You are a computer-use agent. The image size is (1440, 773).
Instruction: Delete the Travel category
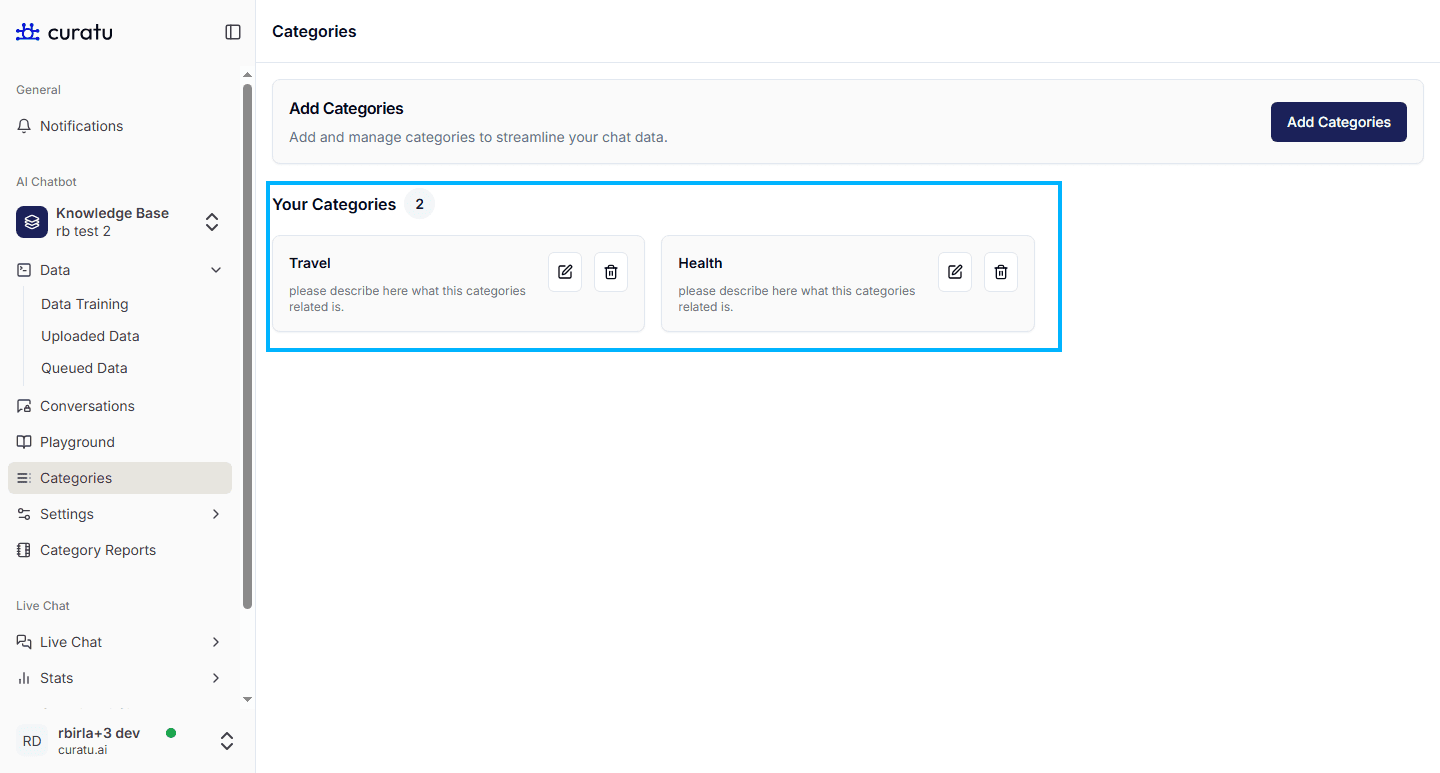click(611, 272)
